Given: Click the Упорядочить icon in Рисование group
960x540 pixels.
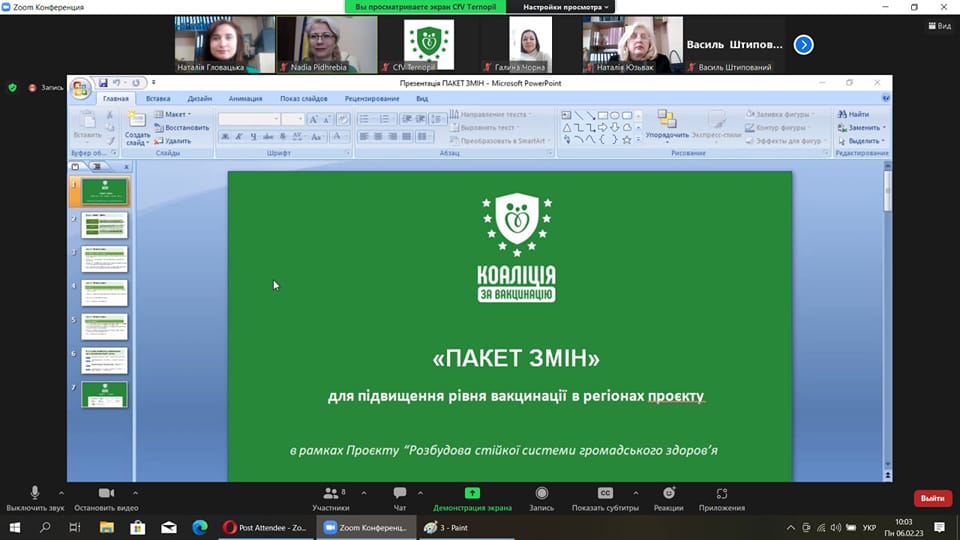Looking at the screenshot, I should [x=667, y=119].
